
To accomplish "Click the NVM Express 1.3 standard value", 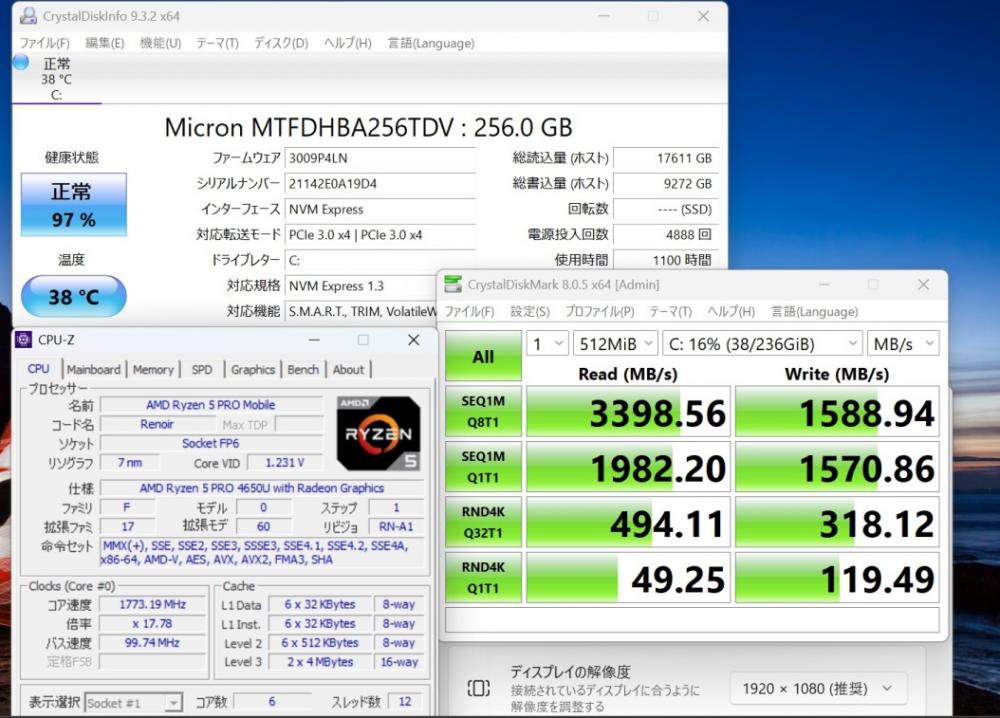I will (x=361, y=286).
